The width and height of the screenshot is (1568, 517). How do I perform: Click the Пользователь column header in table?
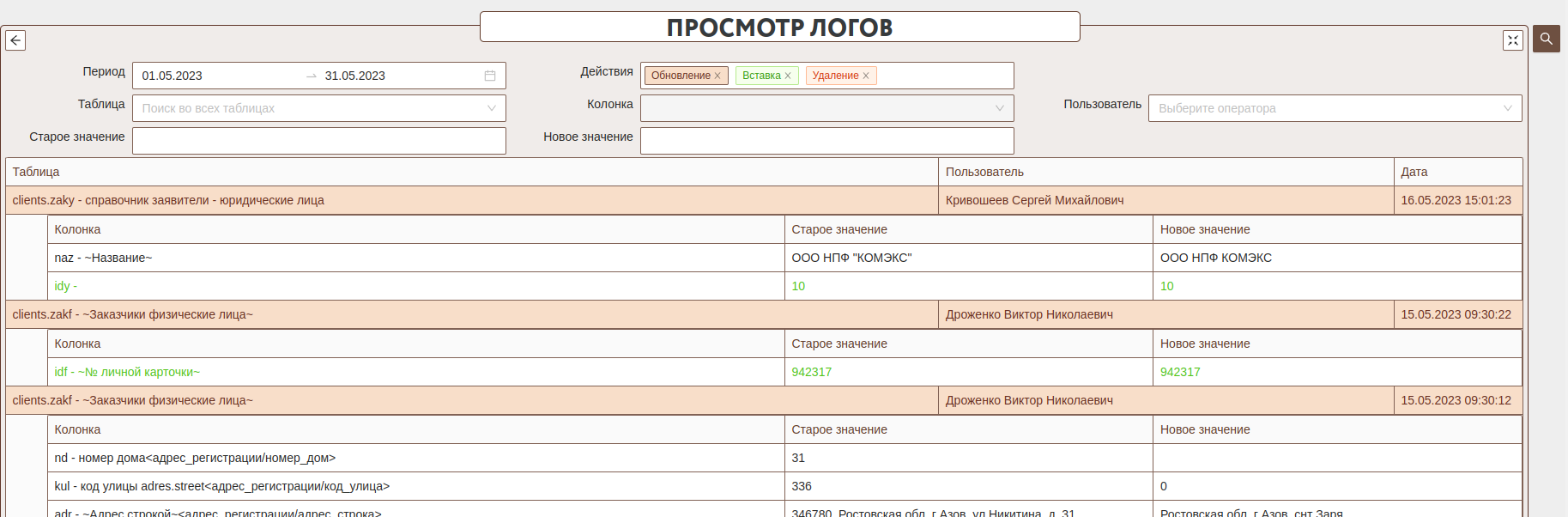984,172
